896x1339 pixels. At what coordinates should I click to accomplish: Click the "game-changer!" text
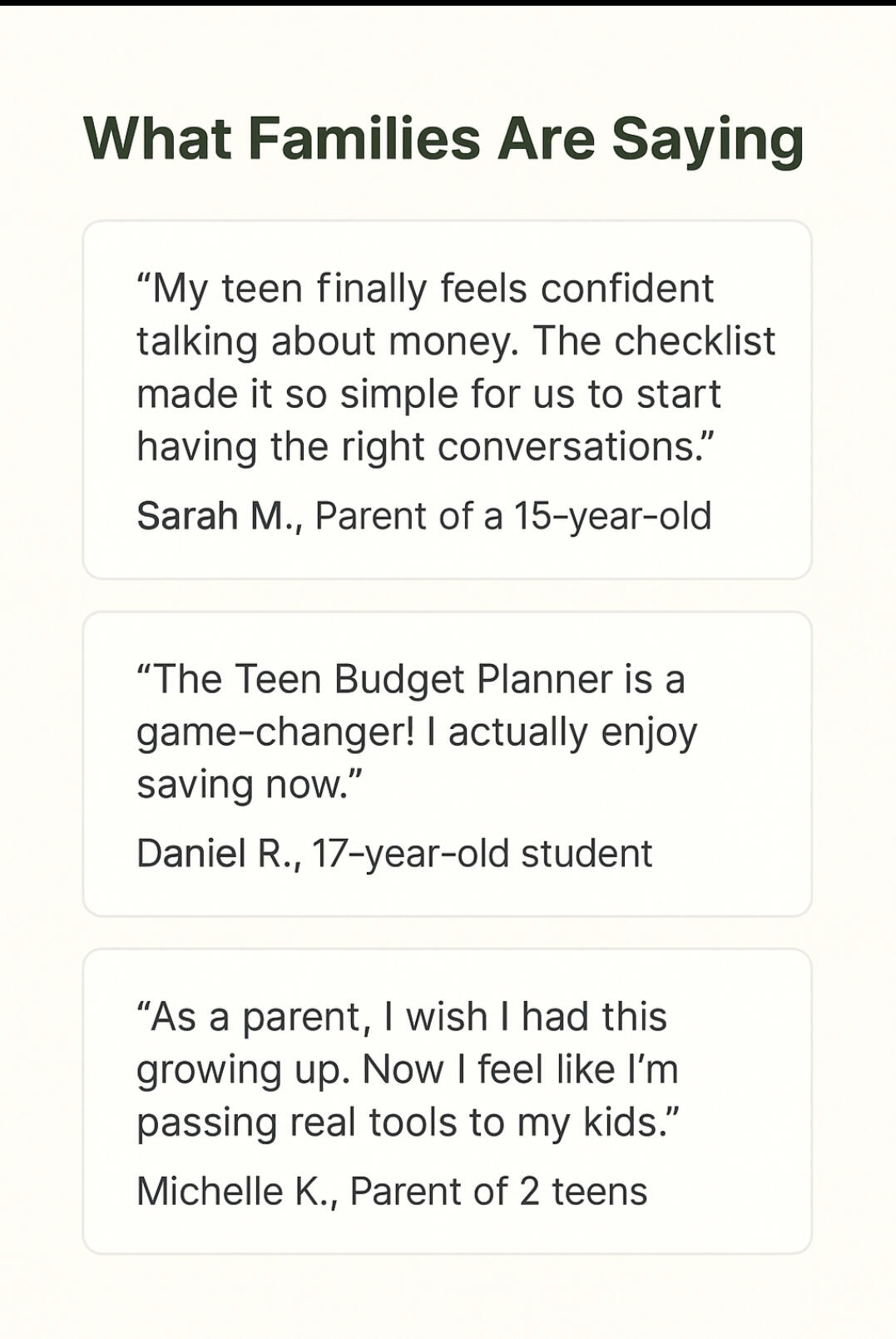[275, 732]
